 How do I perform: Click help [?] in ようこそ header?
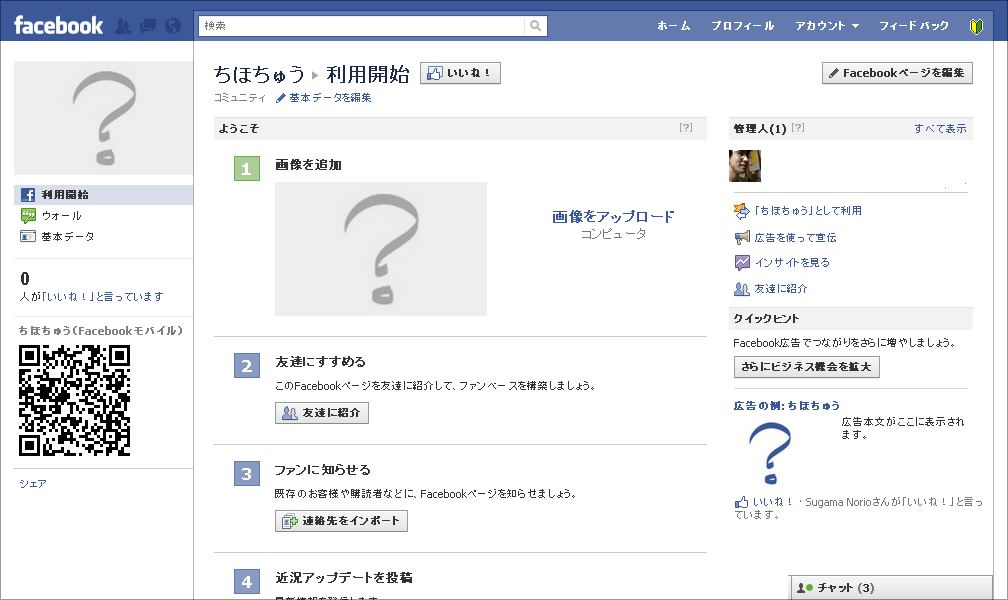(686, 127)
